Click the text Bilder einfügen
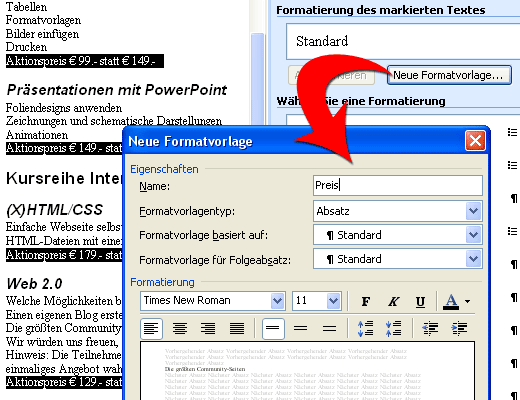This screenshot has width=520, height=400. [42, 34]
